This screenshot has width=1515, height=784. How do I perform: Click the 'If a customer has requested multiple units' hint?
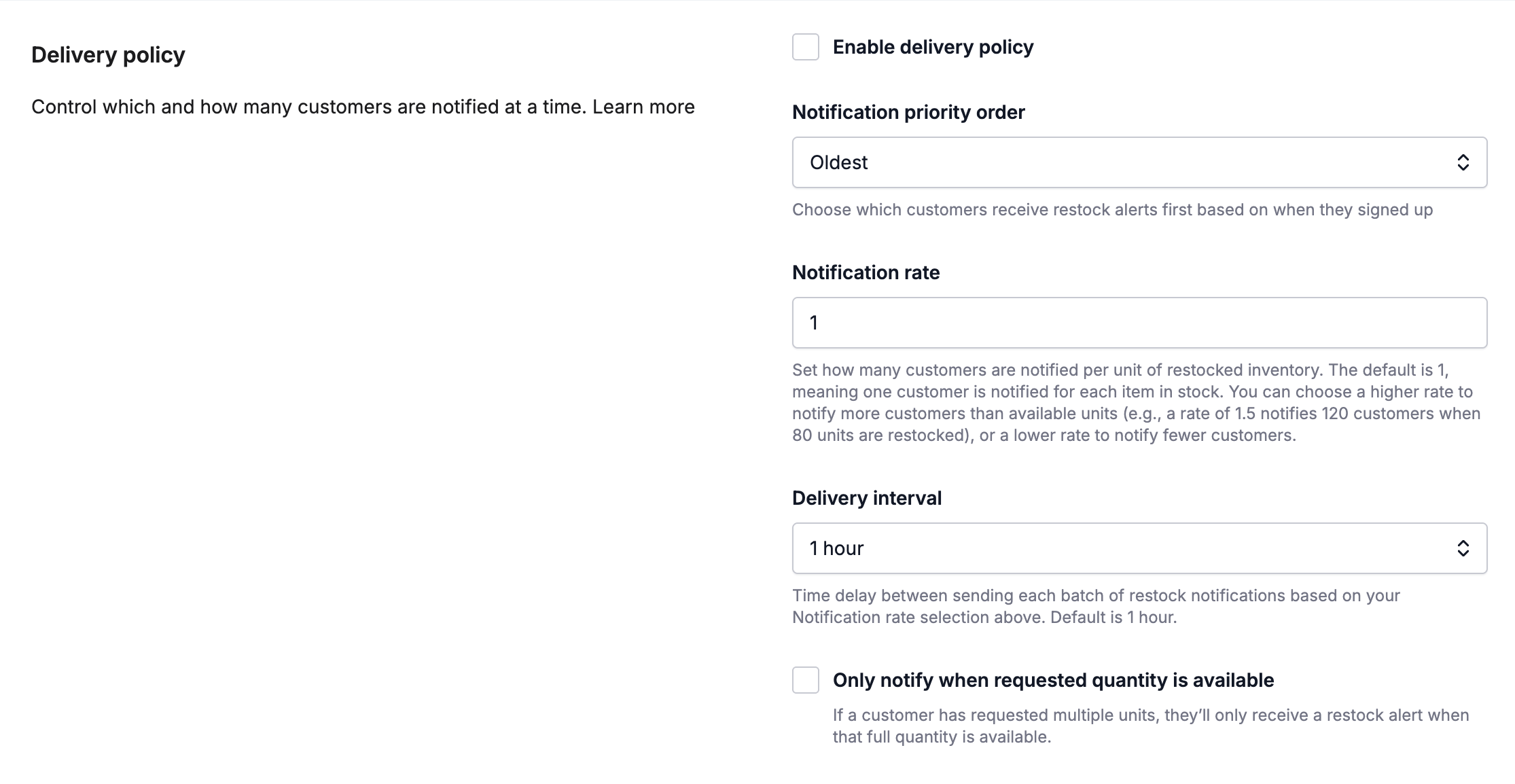[x=1151, y=726]
